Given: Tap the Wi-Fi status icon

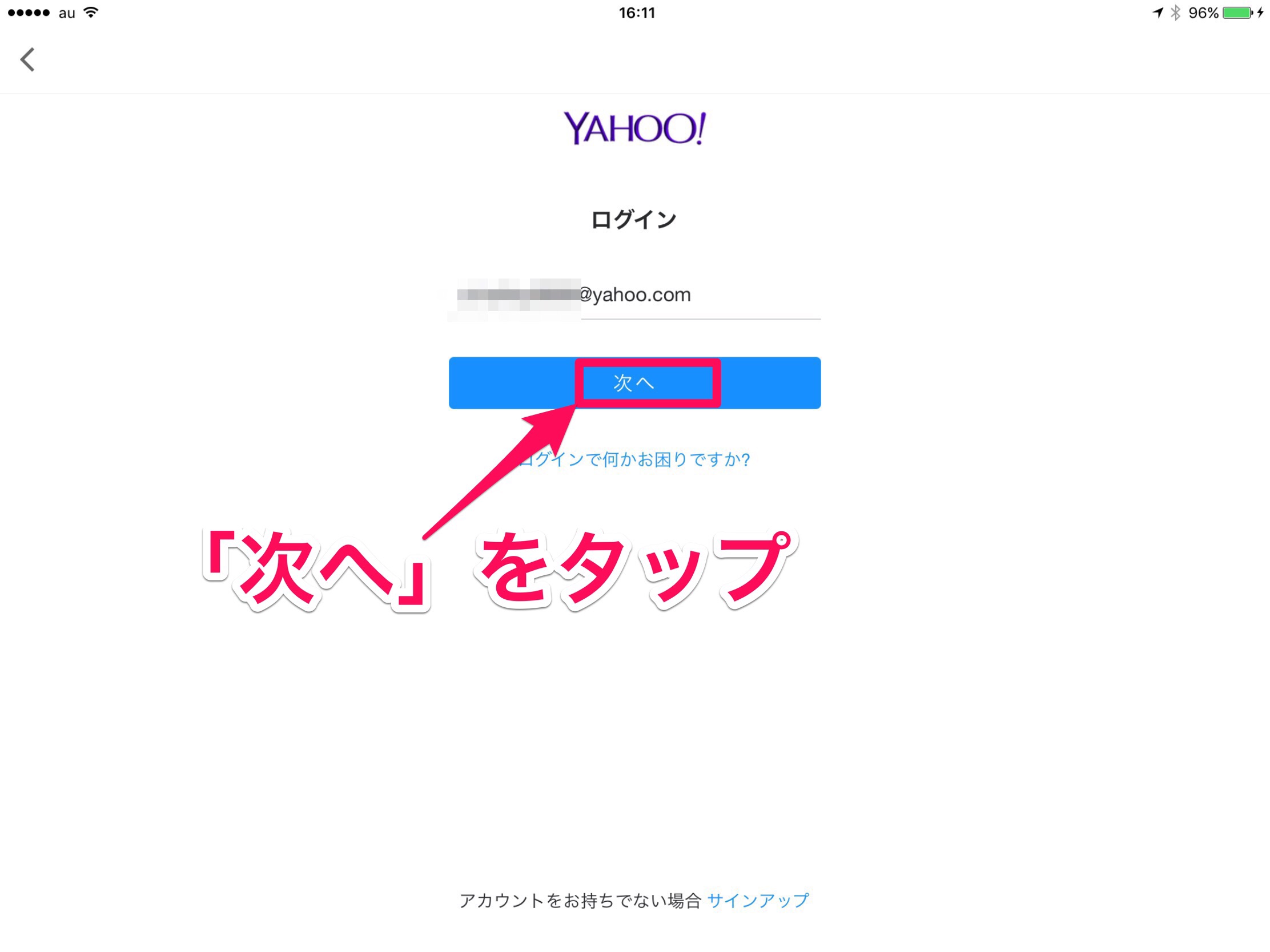Looking at the screenshot, I should click(x=91, y=12).
